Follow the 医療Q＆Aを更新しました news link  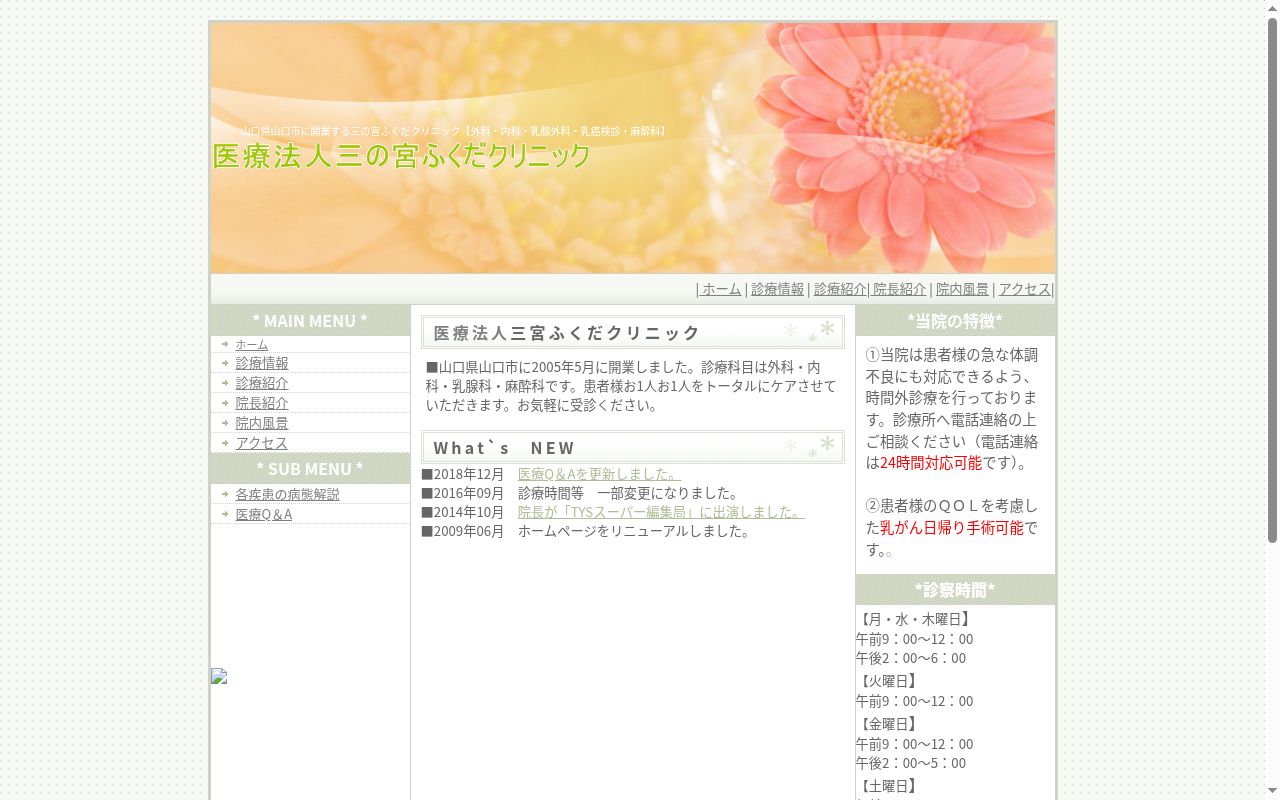(x=599, y=474)
